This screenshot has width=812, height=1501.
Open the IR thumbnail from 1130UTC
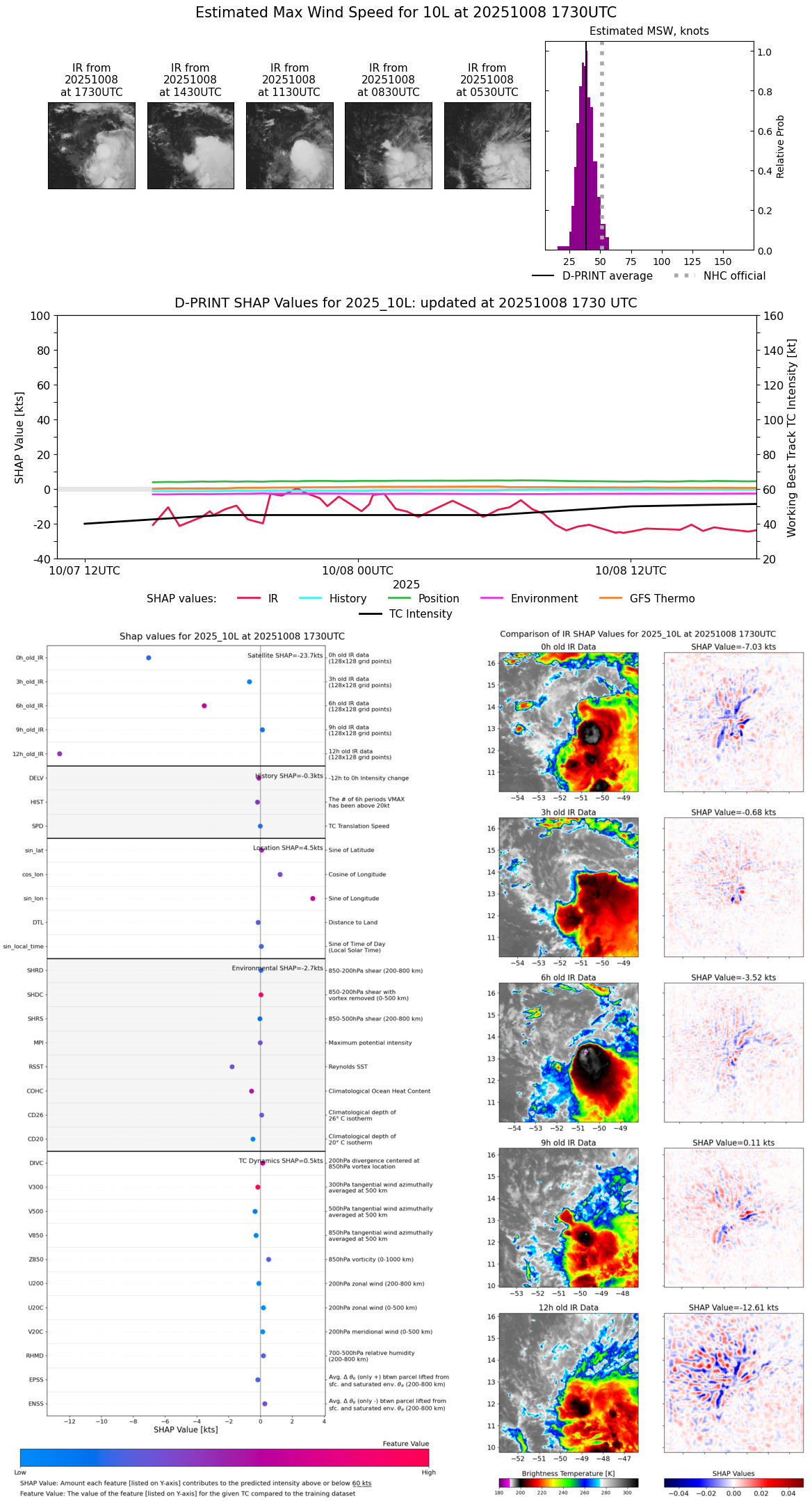[289, 145]
